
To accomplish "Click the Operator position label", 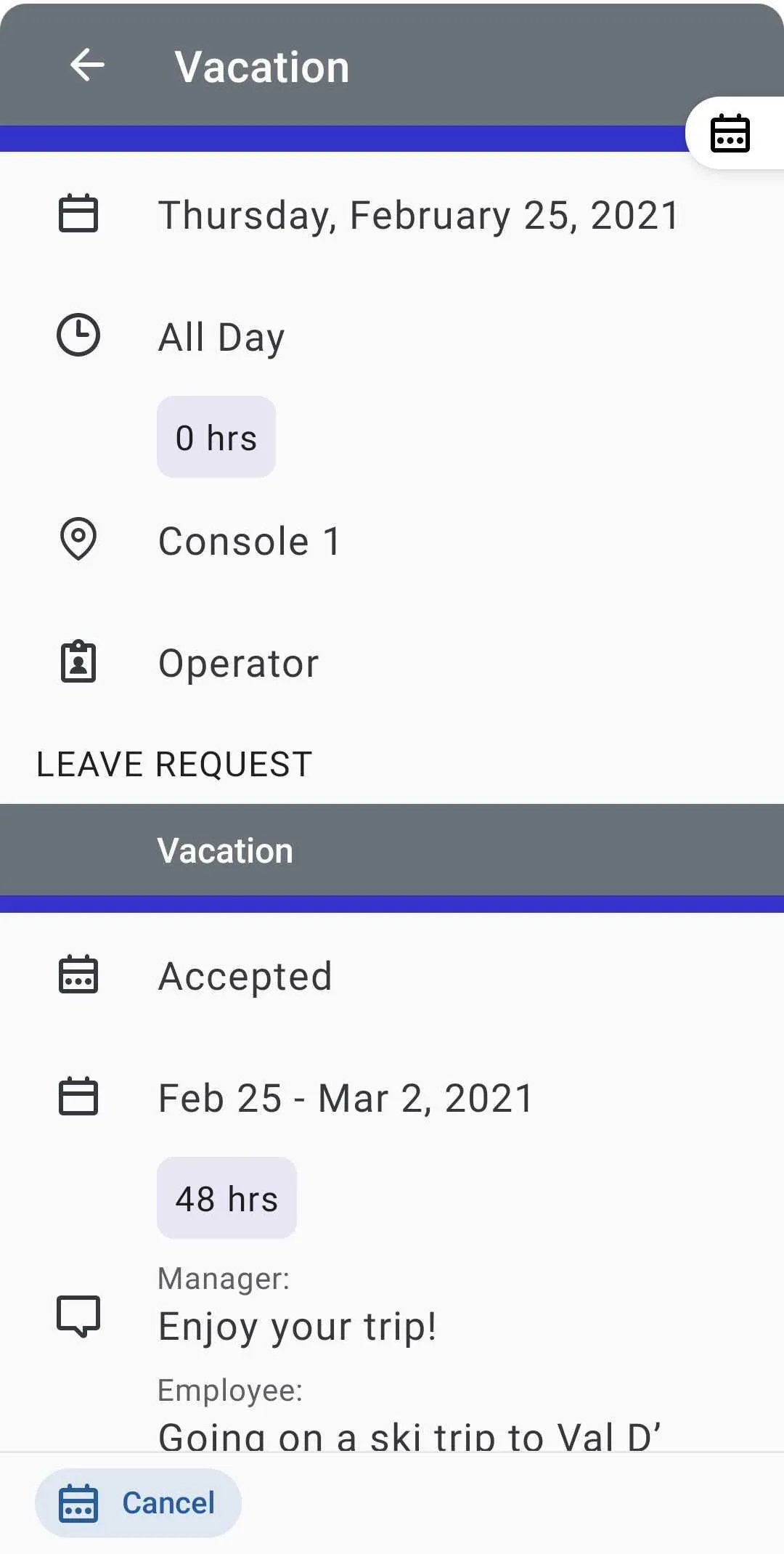I will (x=239, y=664).
